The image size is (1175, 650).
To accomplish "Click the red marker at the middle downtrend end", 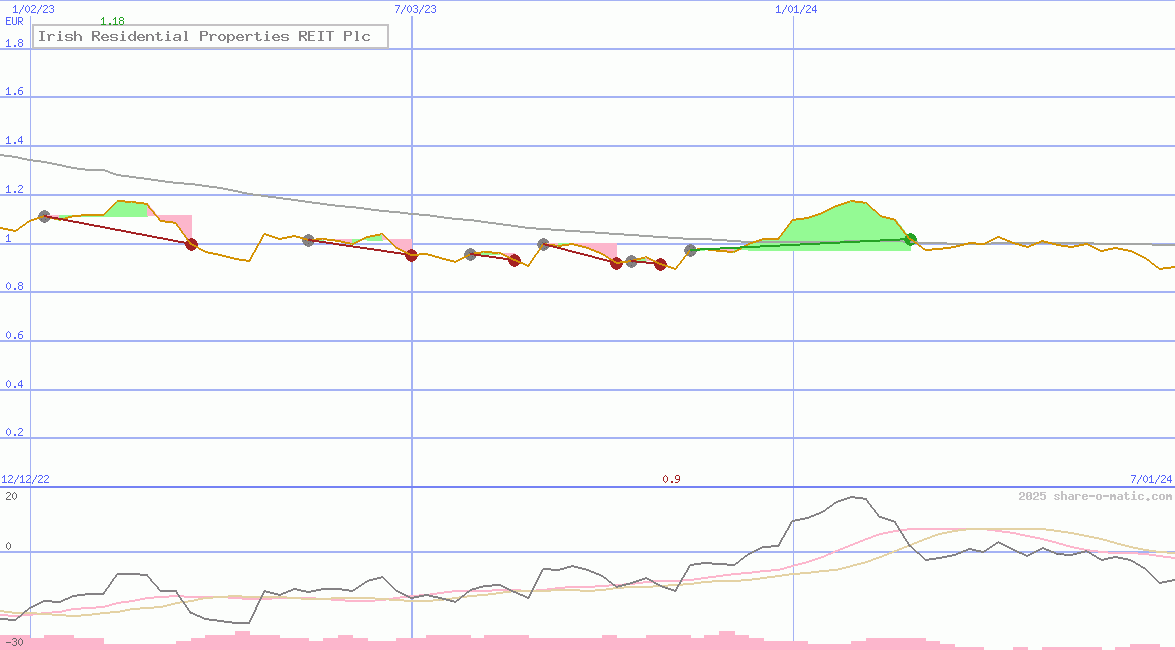I will pyautogui.click(x=513, y=261).
